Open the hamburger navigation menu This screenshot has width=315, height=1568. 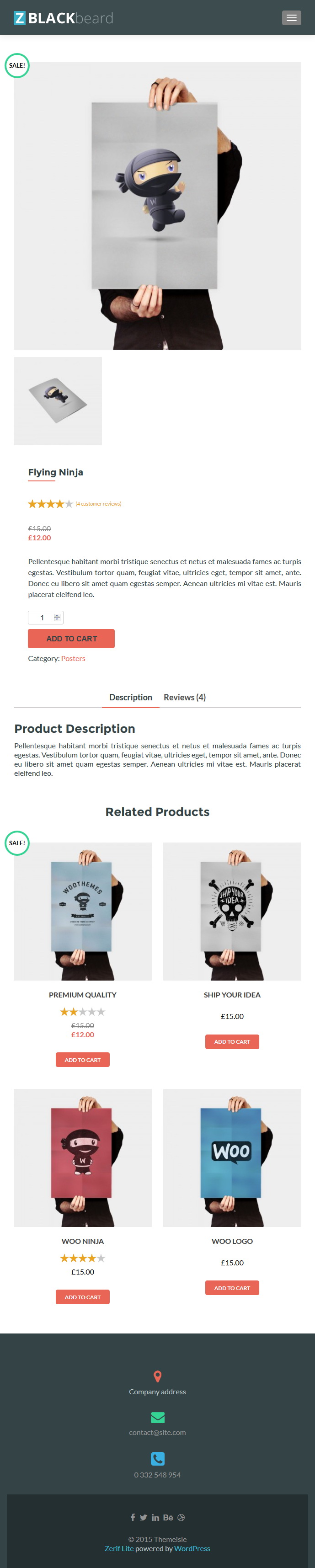291,18
